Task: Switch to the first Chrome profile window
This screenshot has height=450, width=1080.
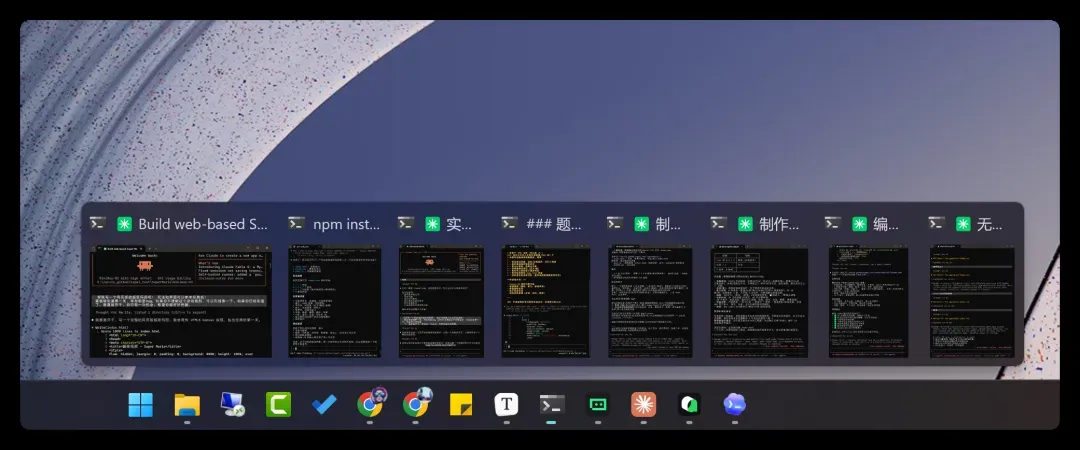Action: point(371,403)
